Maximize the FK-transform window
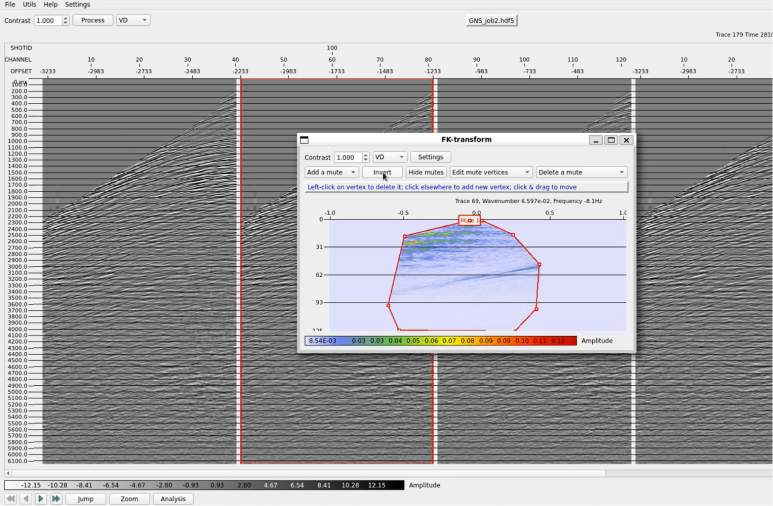The height and width of the screenshot is (506, 773). 611,140
